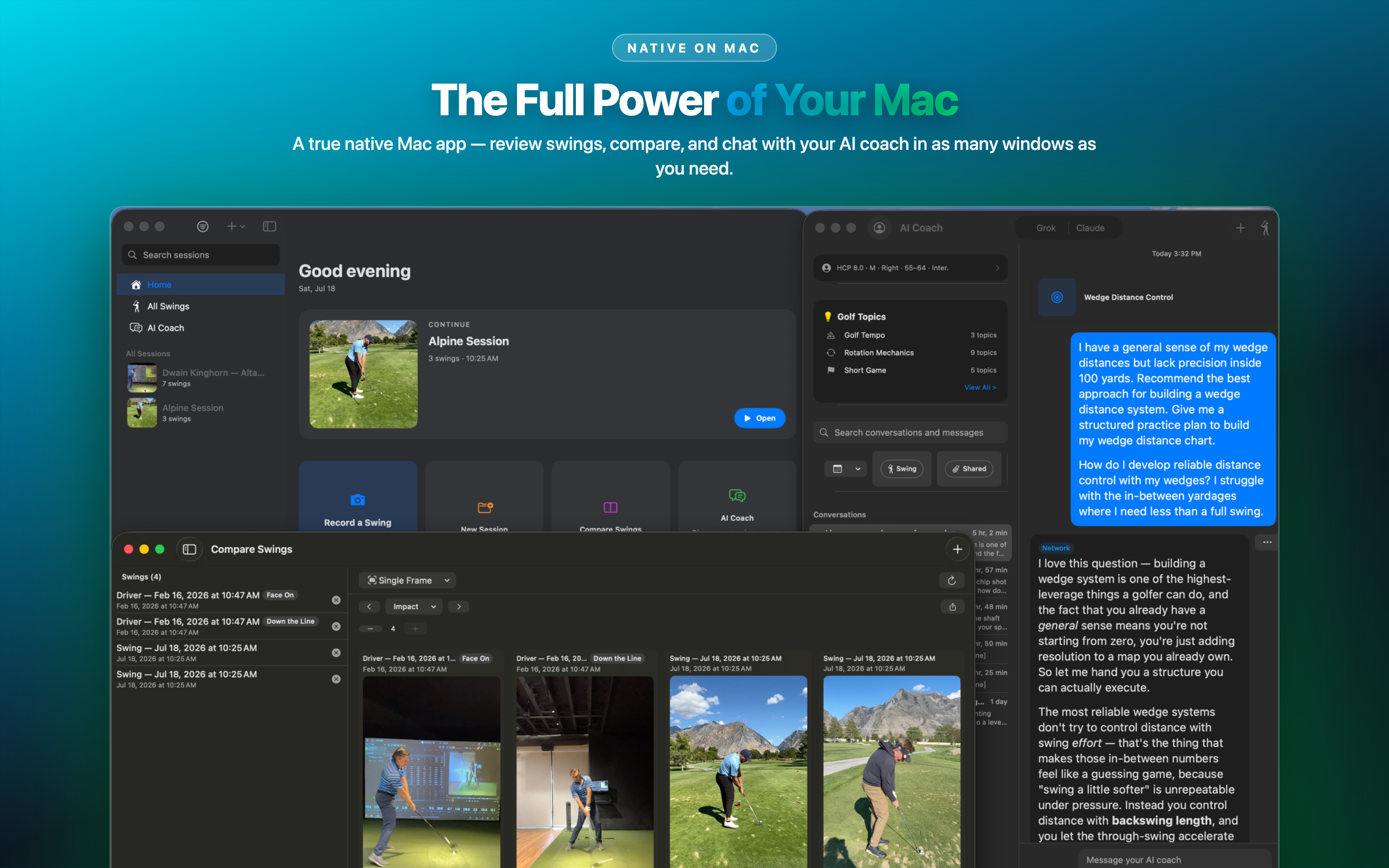
Task: Select AI Coach in the sidebar
Action: [201, 328]
